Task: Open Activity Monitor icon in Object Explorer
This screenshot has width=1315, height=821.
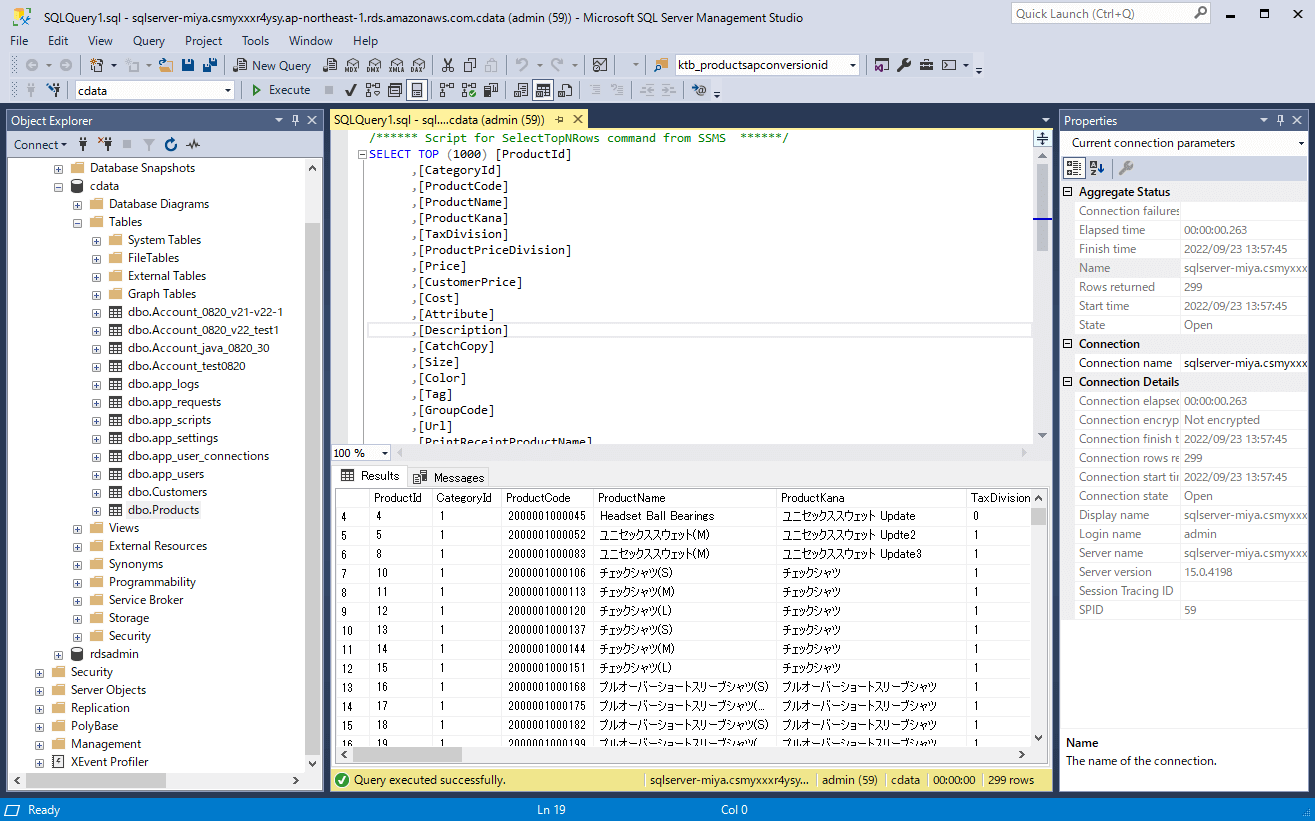Action: (x=193, y=144)
